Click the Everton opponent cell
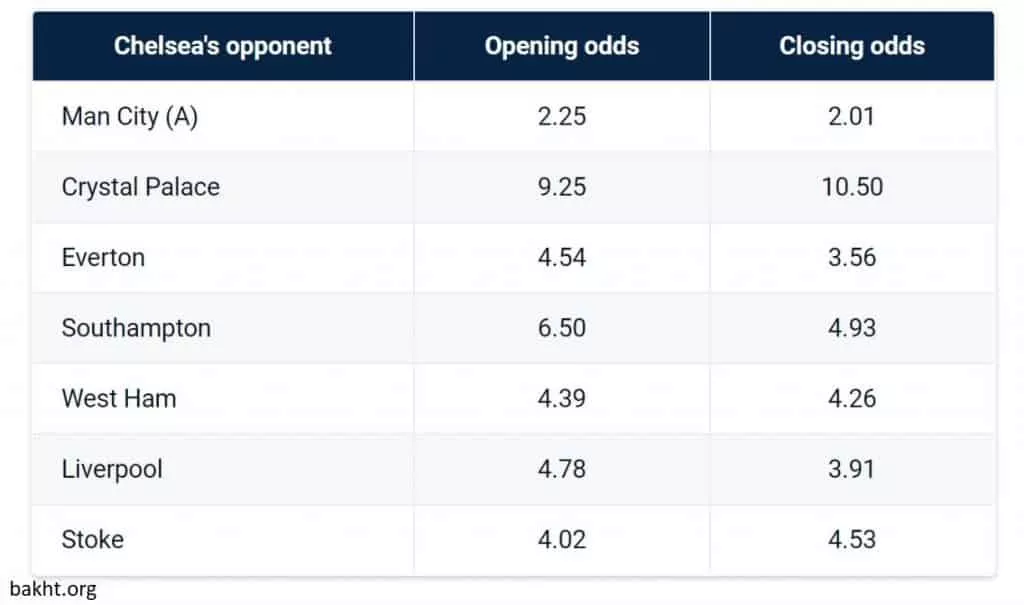 (x=103, y=257)
